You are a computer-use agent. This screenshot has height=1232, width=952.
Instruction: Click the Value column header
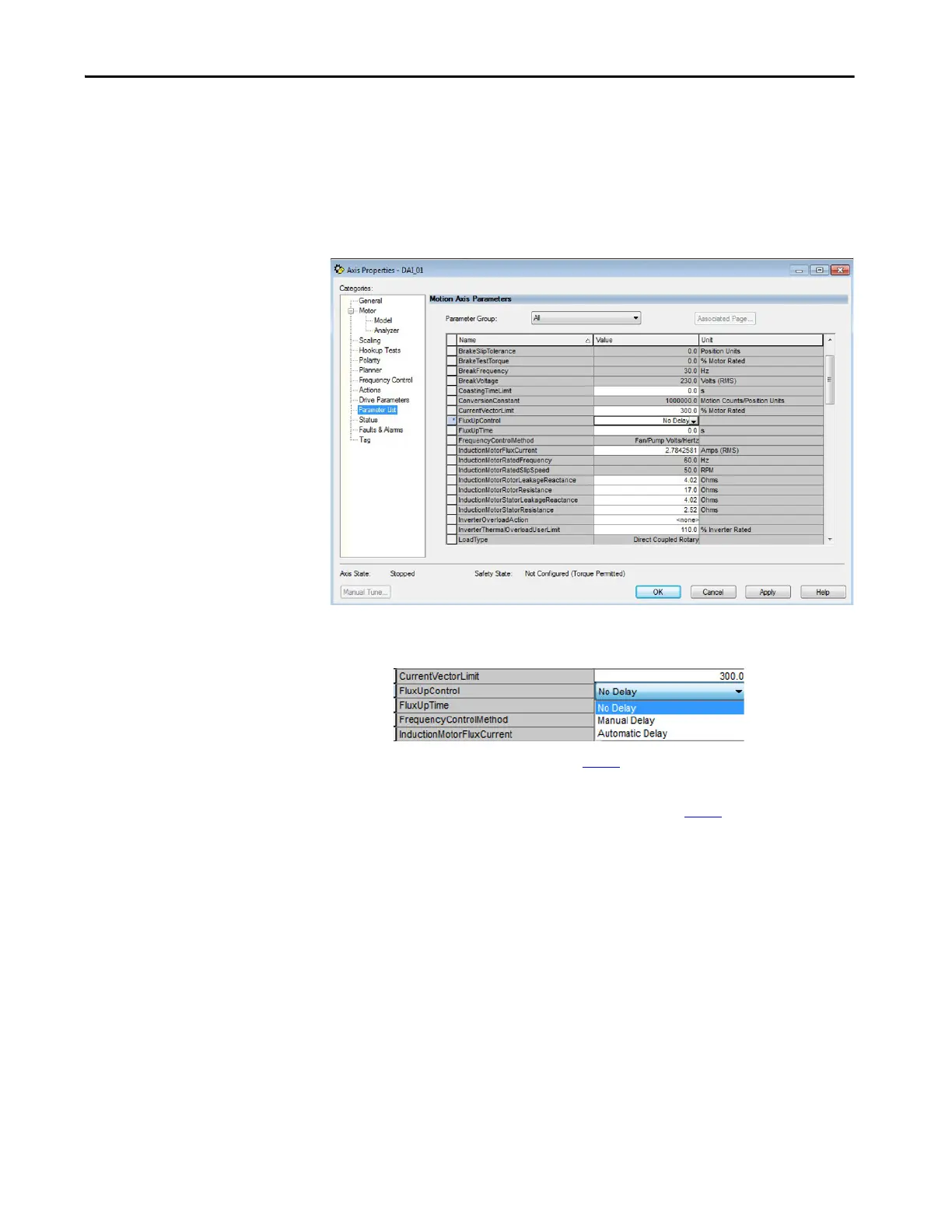coord(646,340)
